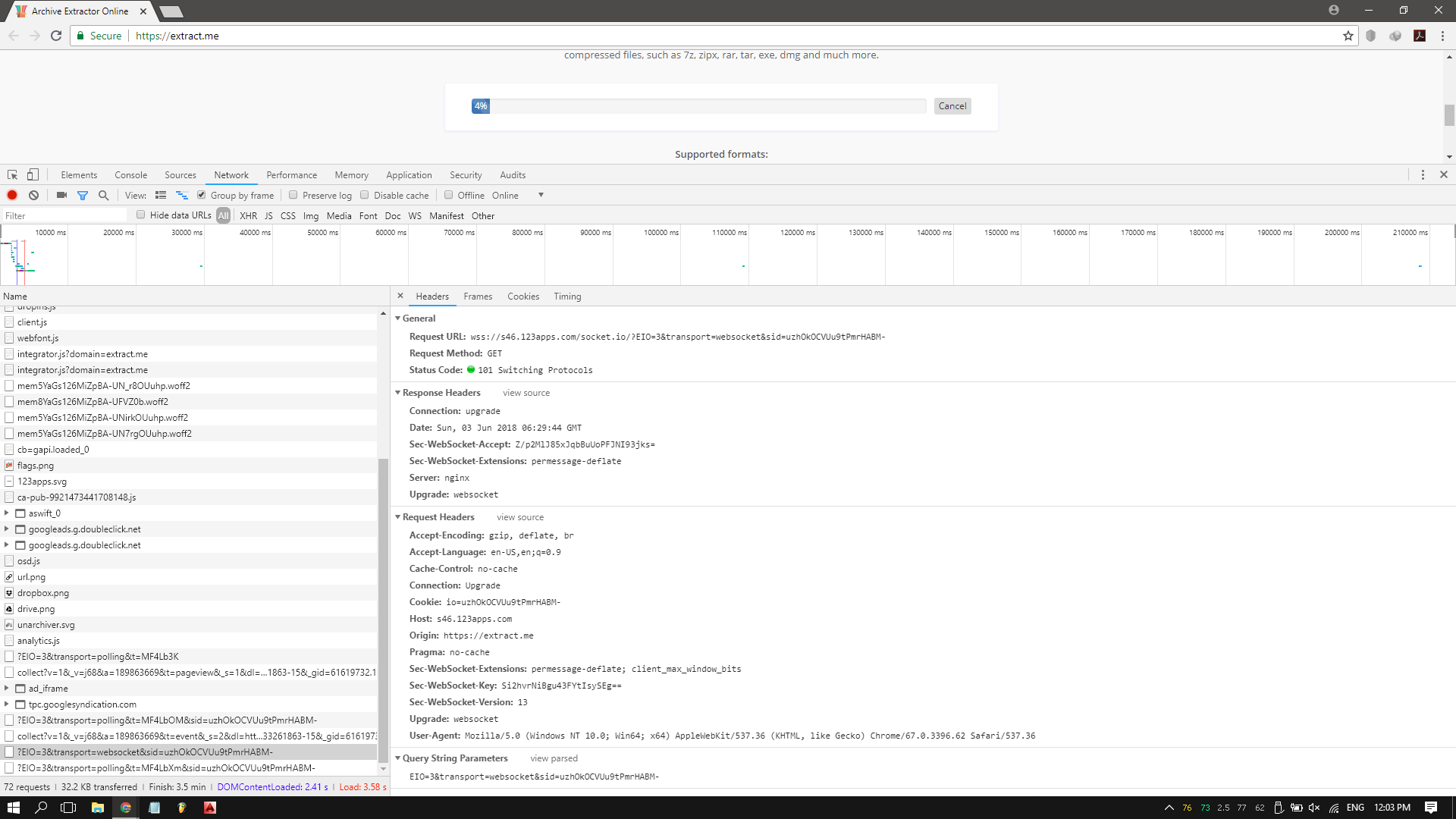Select the inspect element picker icon
The image size is (1456, 819).
coord(12,174)
